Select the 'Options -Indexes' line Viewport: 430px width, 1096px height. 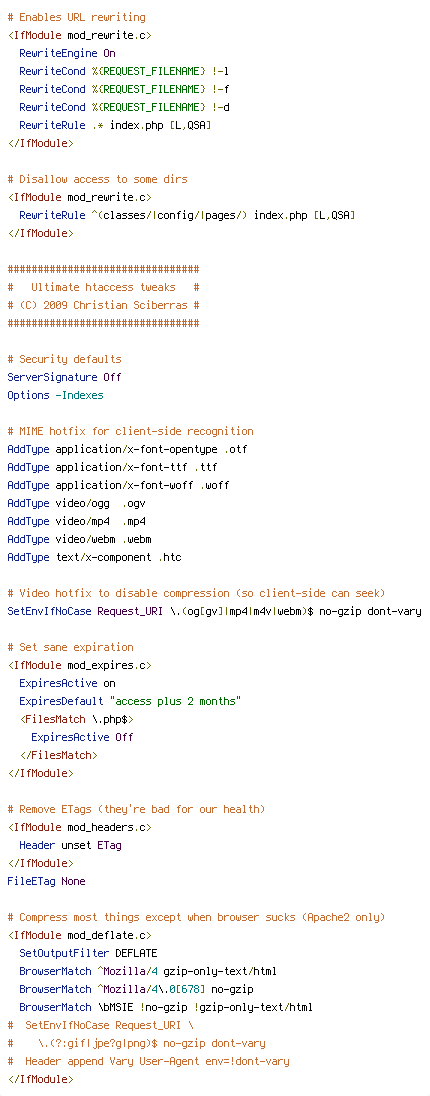point(55,396)
